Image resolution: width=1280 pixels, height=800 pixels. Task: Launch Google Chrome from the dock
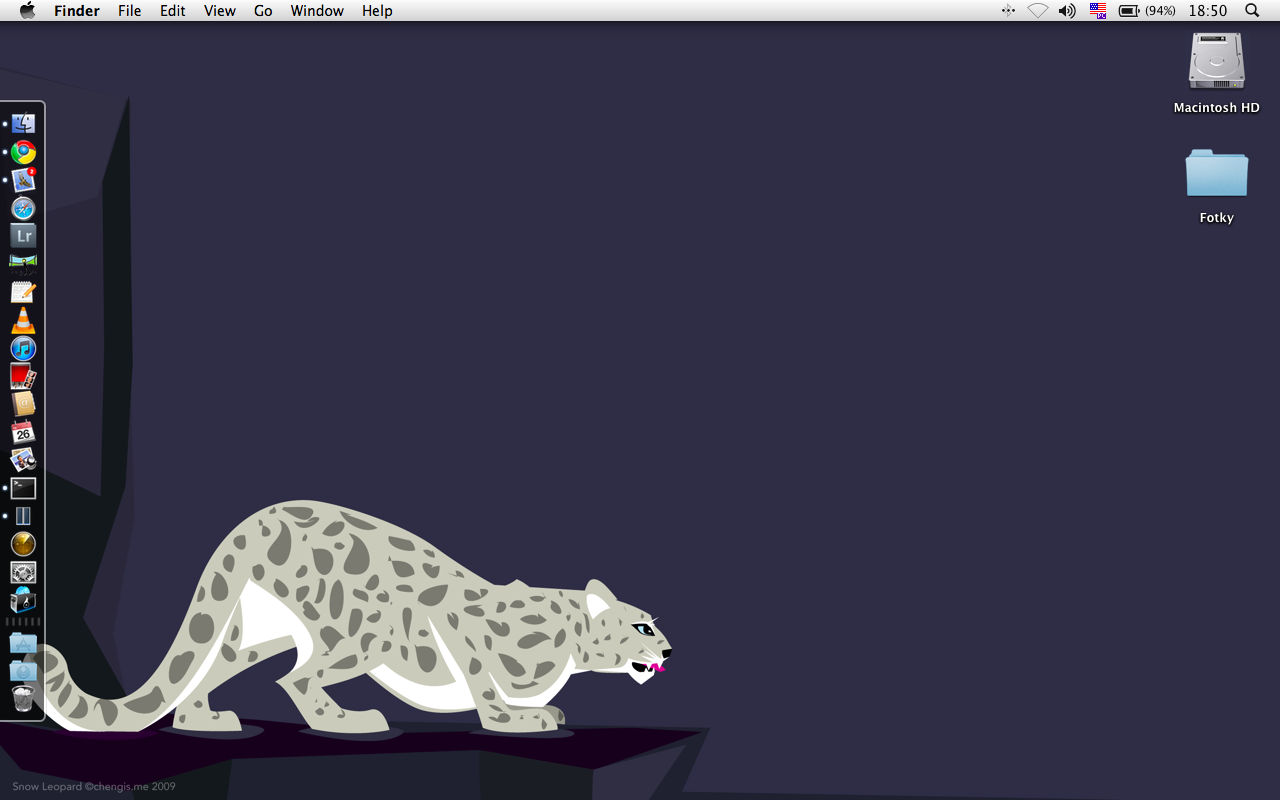click(x=23, y=152)
